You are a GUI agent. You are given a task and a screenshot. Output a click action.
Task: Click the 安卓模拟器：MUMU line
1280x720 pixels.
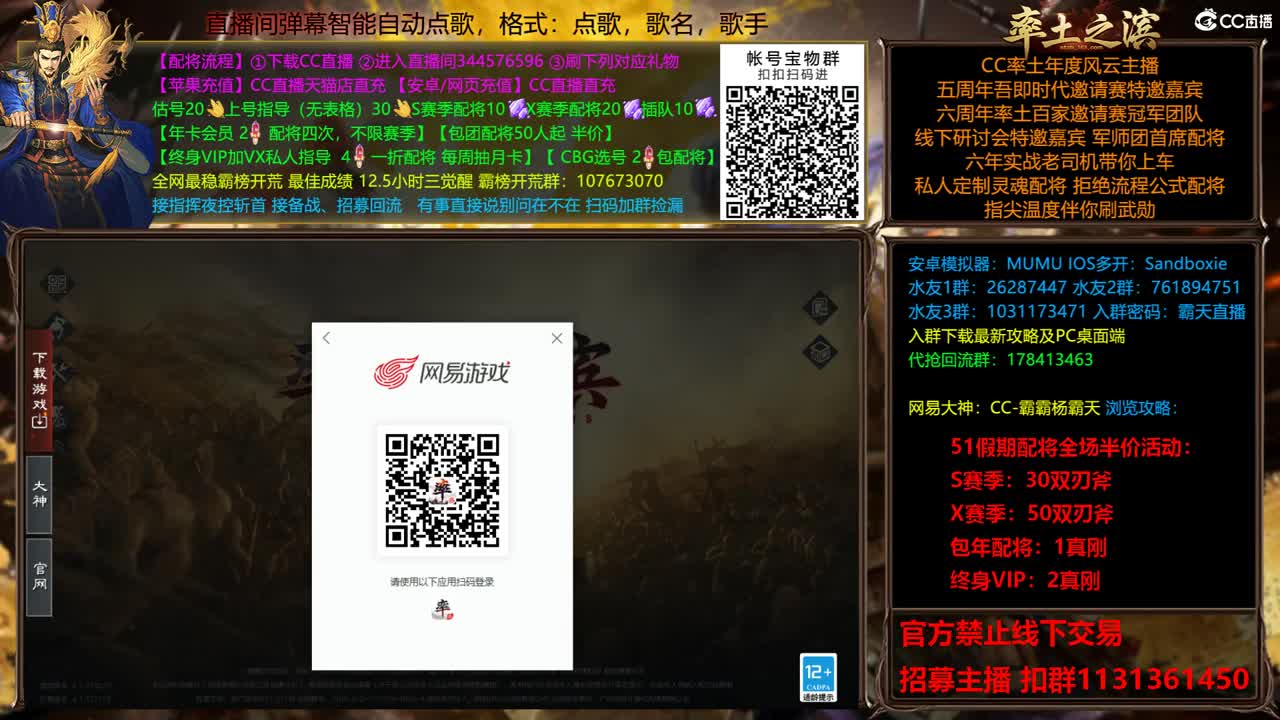[1067, 264]
